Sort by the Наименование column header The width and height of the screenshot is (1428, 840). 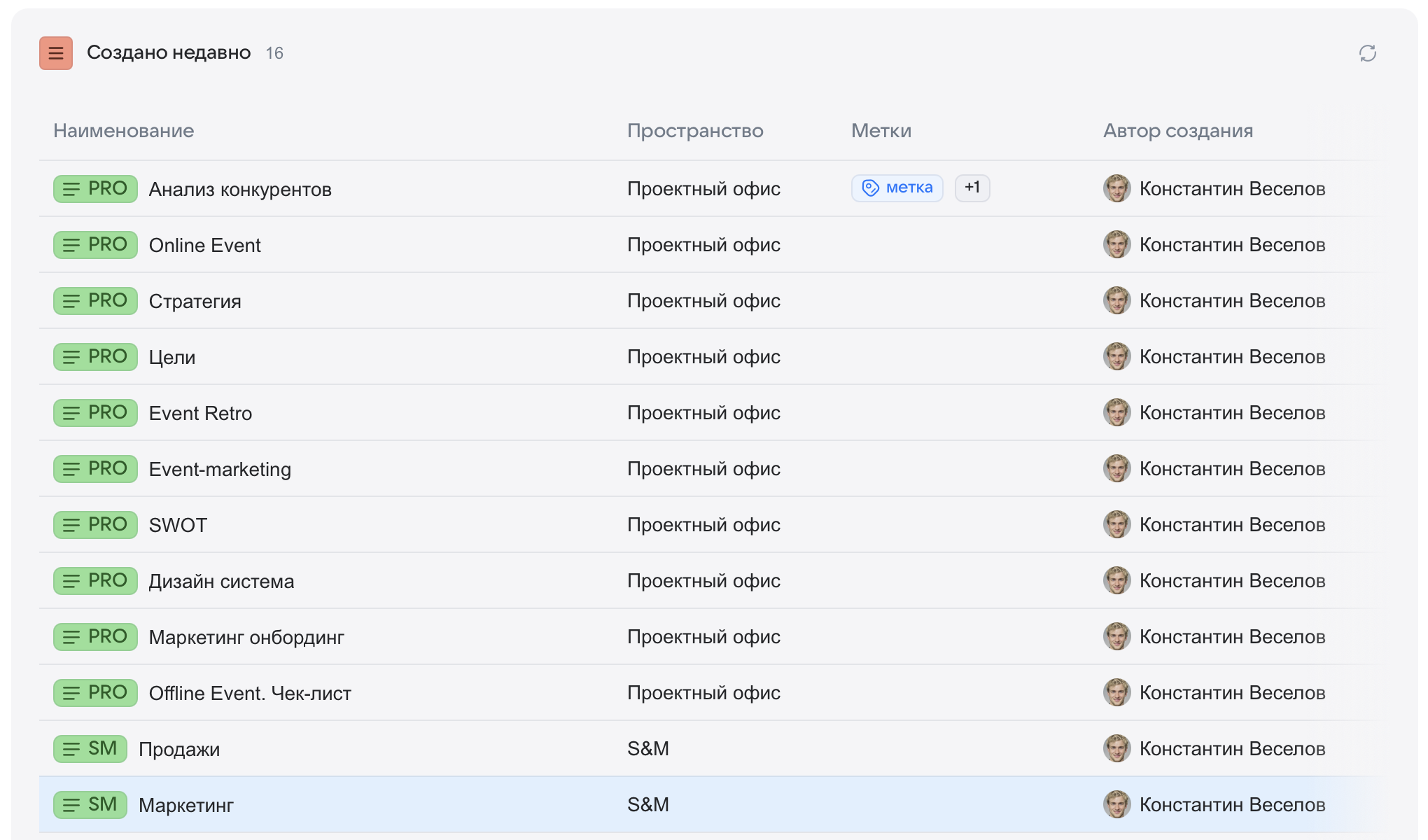tap(124, 131)
